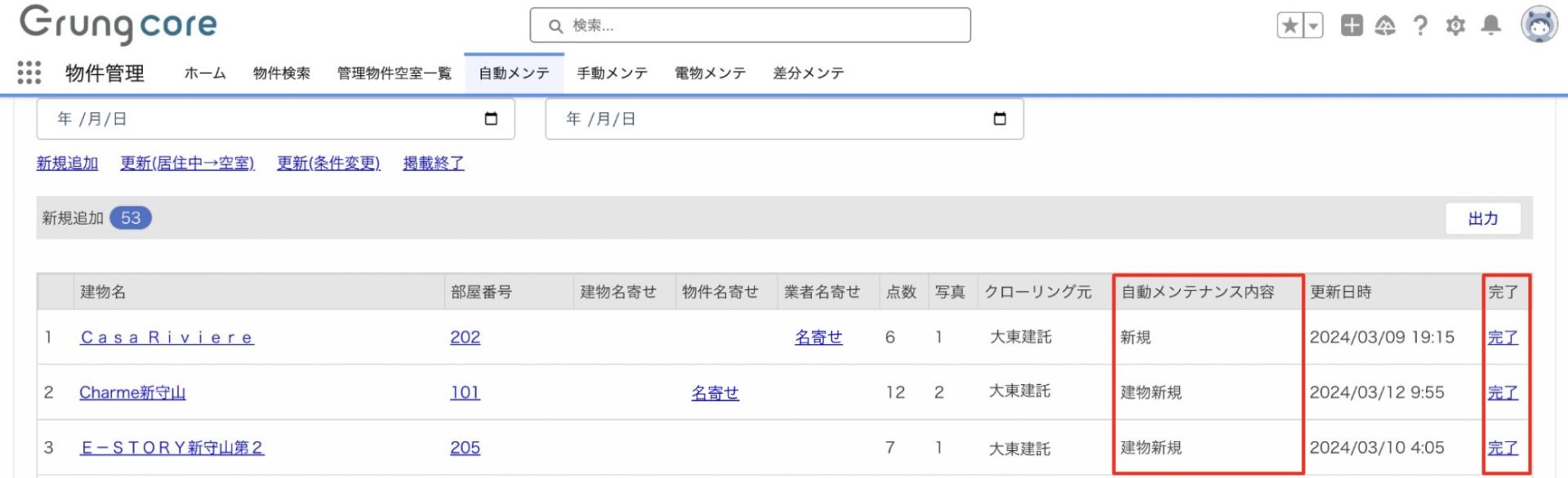Screen dimensions: 1568x478
Task: Open the setup assistant cloud icon
Action: tap(1385, 26)
